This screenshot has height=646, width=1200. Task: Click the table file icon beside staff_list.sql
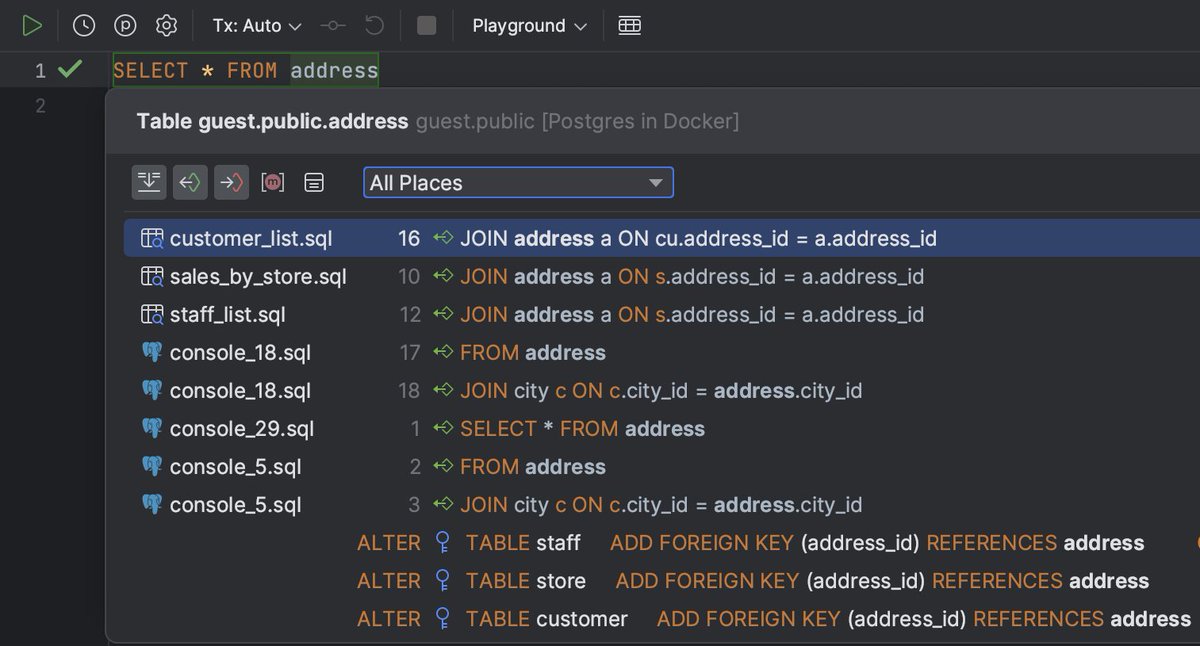click(x=152, y=315)
